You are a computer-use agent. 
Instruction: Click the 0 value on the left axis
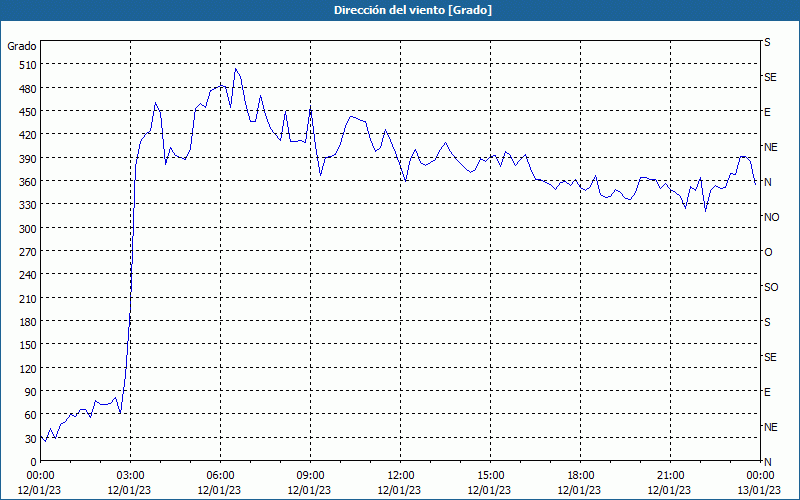pyautogui.click(x=34, y=462)
